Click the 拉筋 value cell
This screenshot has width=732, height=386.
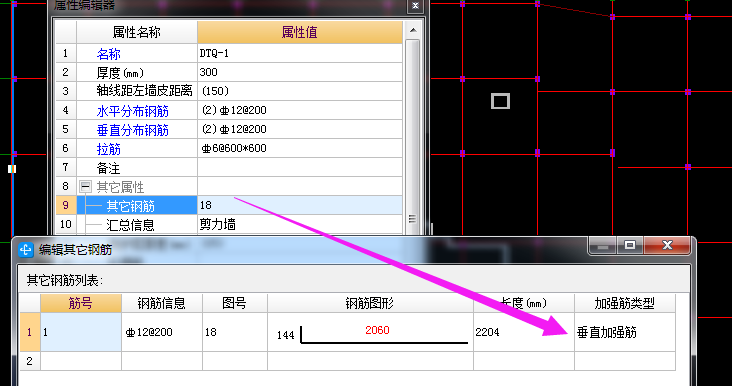(300, 148)
